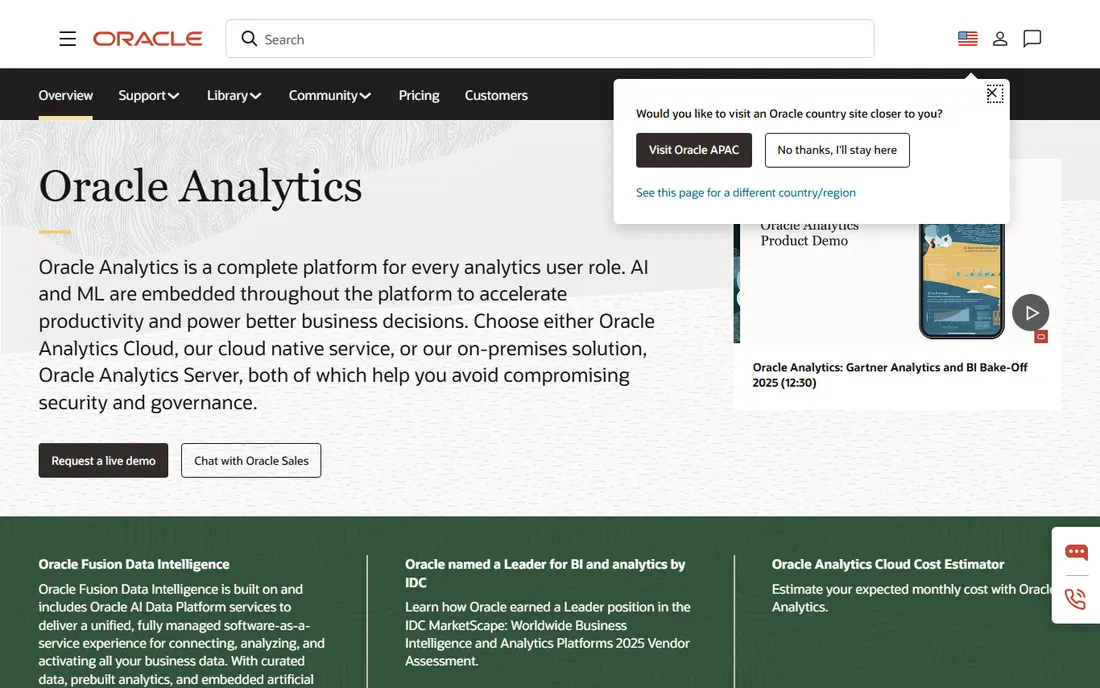
Task: Click the small red badge under play button
Action: (x=1040, y=337)
